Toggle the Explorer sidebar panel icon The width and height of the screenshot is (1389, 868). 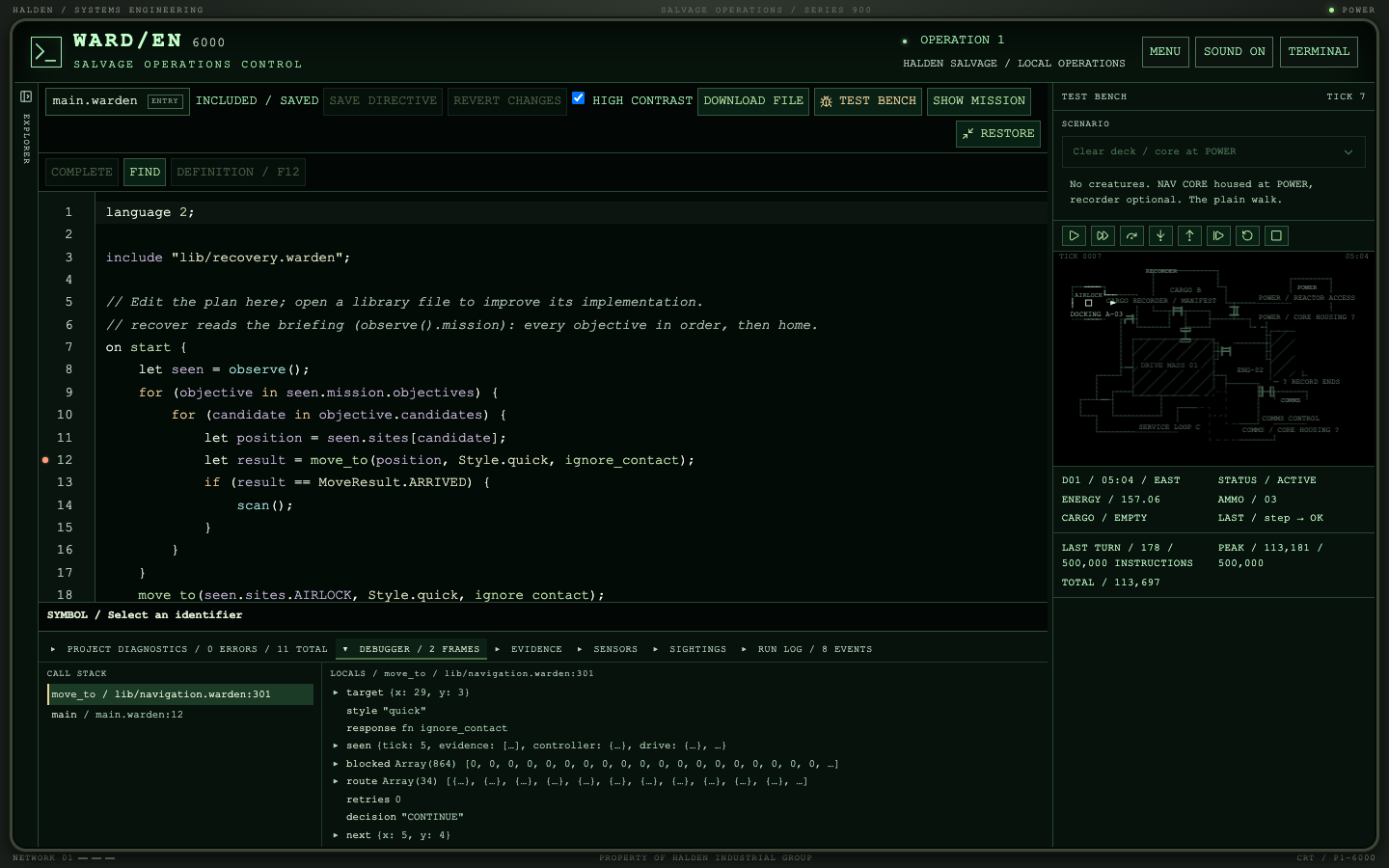26,96
